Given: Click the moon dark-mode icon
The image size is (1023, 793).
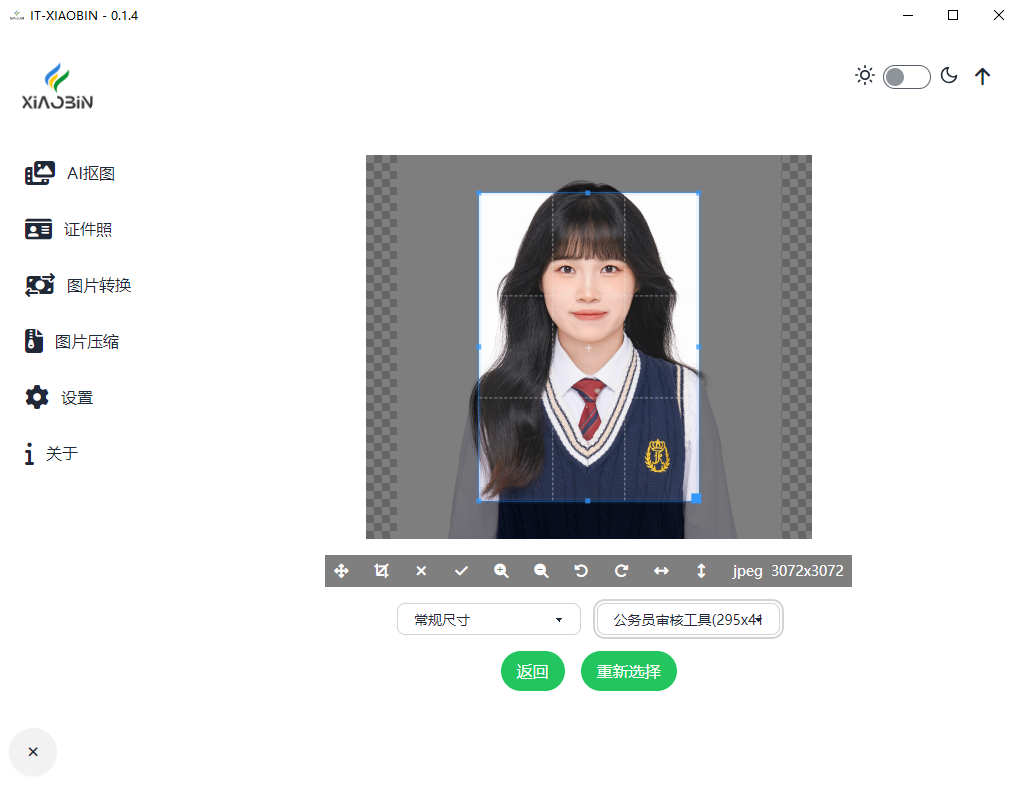Looking at the screenshot, I should [x=949, y=76].
